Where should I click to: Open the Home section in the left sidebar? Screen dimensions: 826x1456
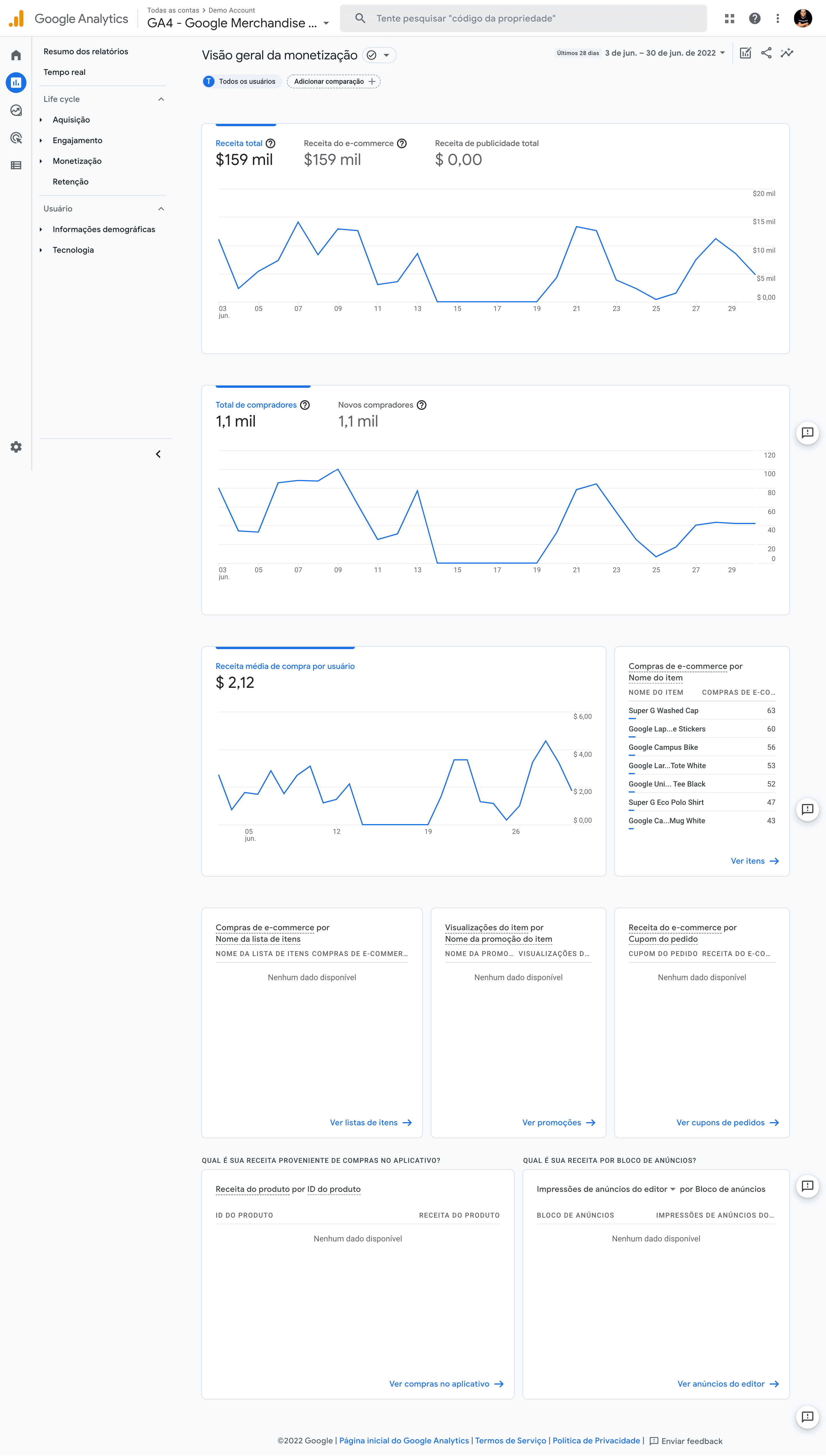(15, 54)
